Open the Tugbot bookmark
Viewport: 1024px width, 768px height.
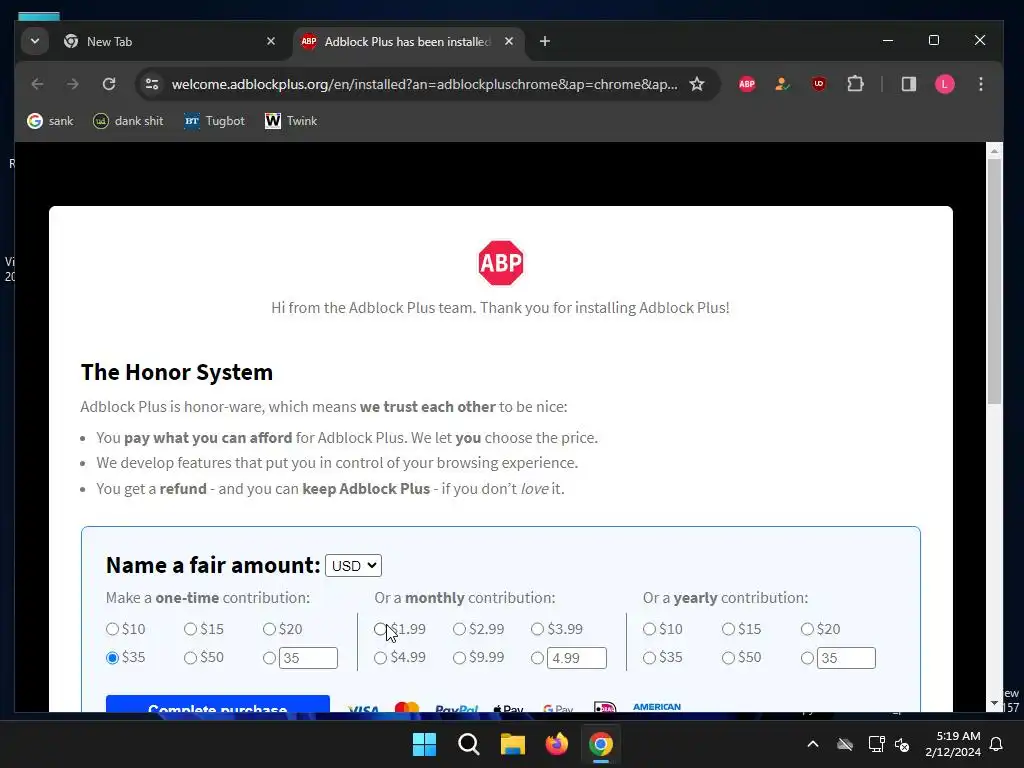[214, 121]
